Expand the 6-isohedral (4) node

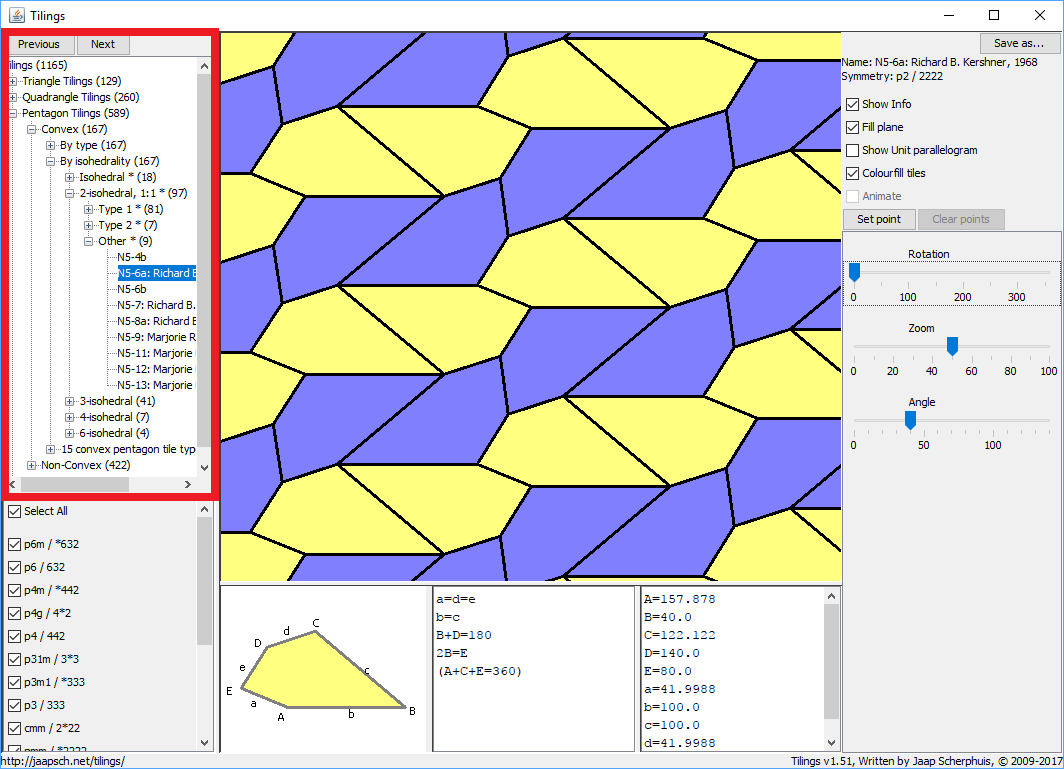coord(69,433)
